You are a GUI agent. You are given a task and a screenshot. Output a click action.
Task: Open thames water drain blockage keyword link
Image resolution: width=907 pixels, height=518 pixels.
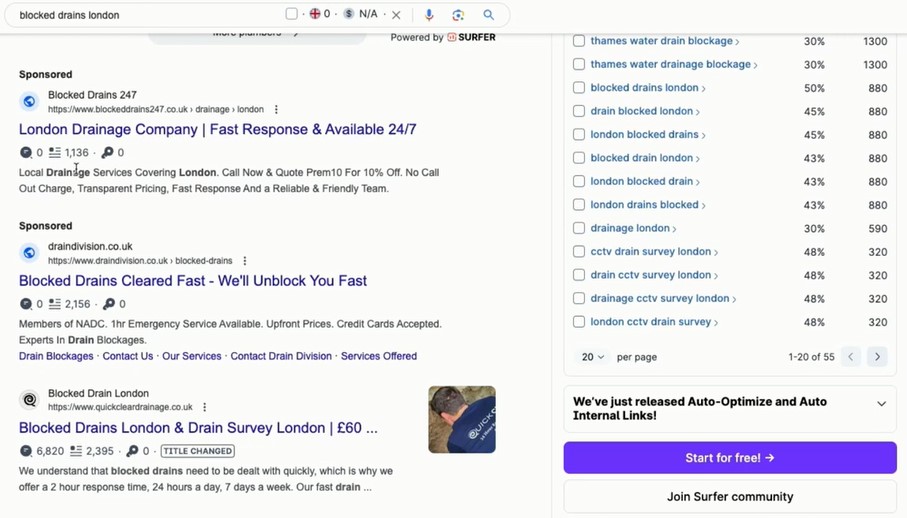click(662, 40)
